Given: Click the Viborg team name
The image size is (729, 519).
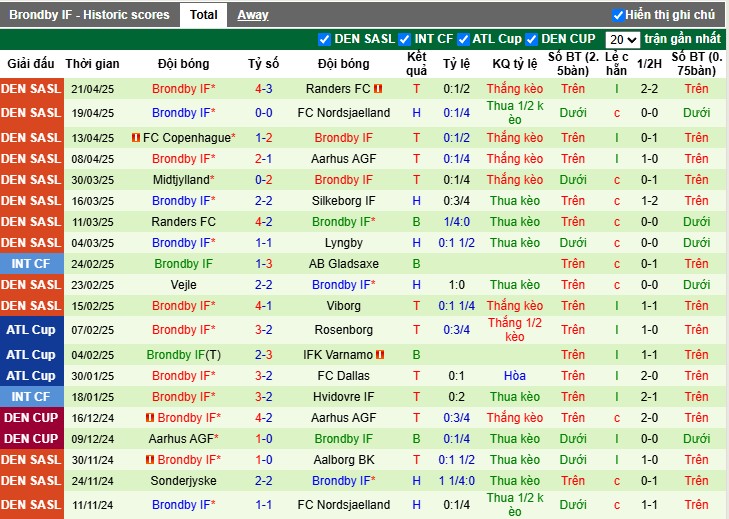Looking at the screenshot, I should [344, 306].
